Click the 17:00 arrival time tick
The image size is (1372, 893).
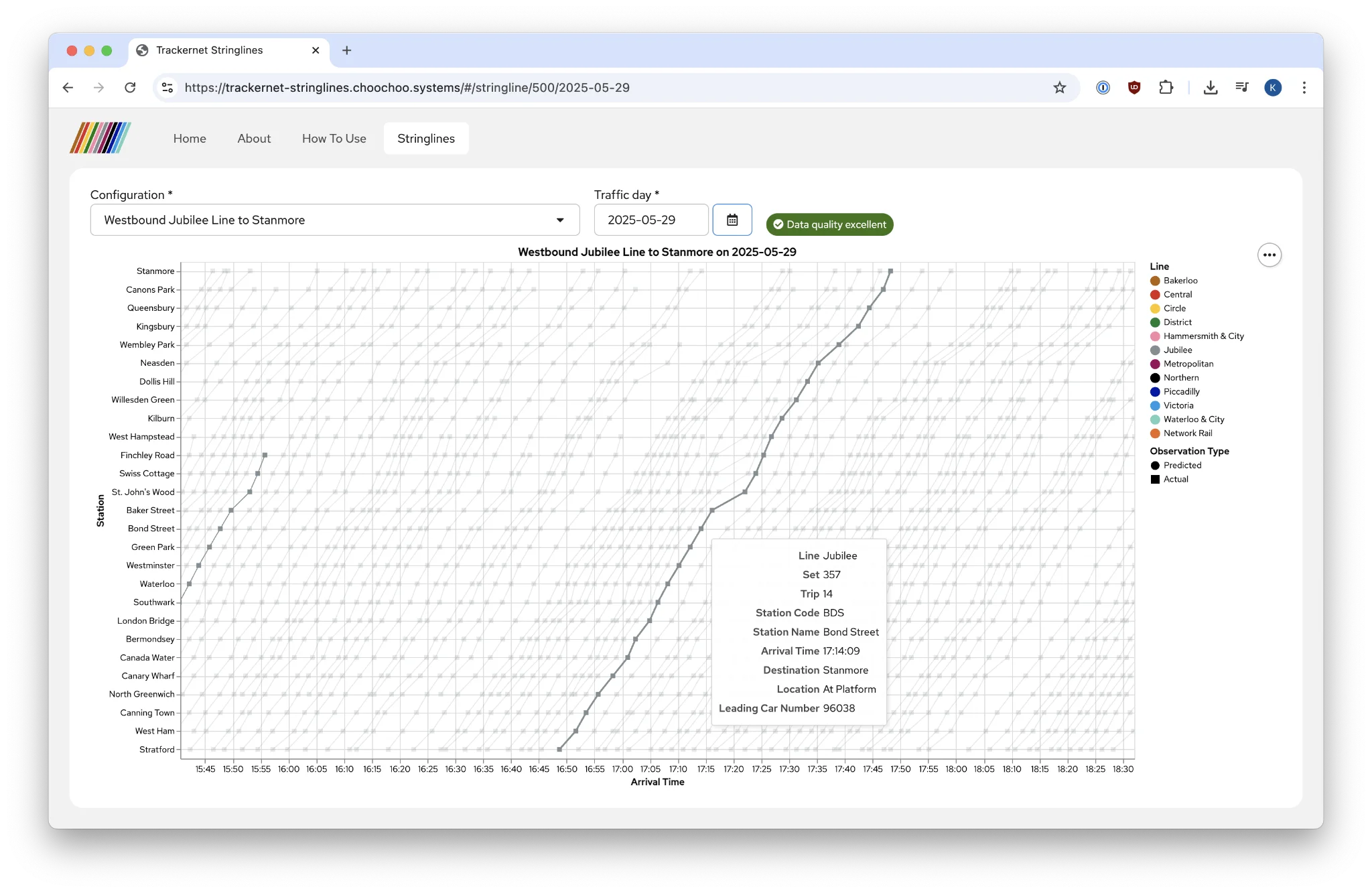(622, 769)
